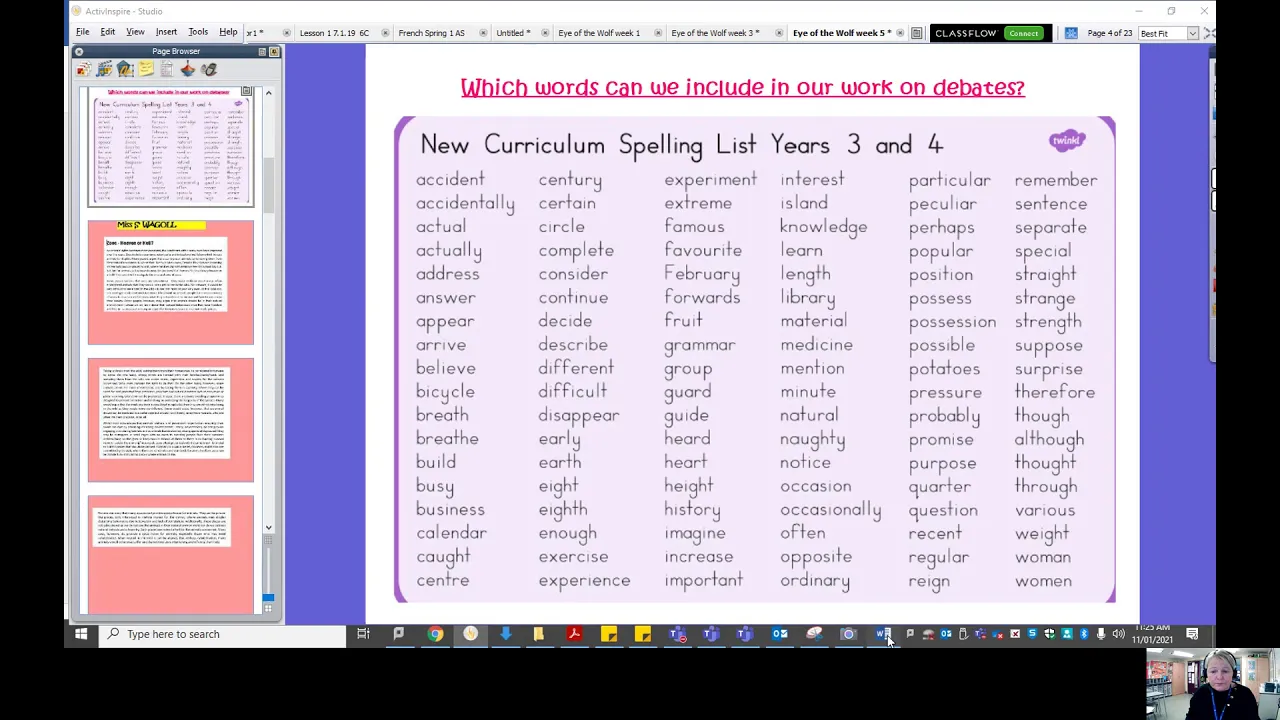
Task: Switch to Eye of the Wolf week 3 tab
Action: click(715, 33)
